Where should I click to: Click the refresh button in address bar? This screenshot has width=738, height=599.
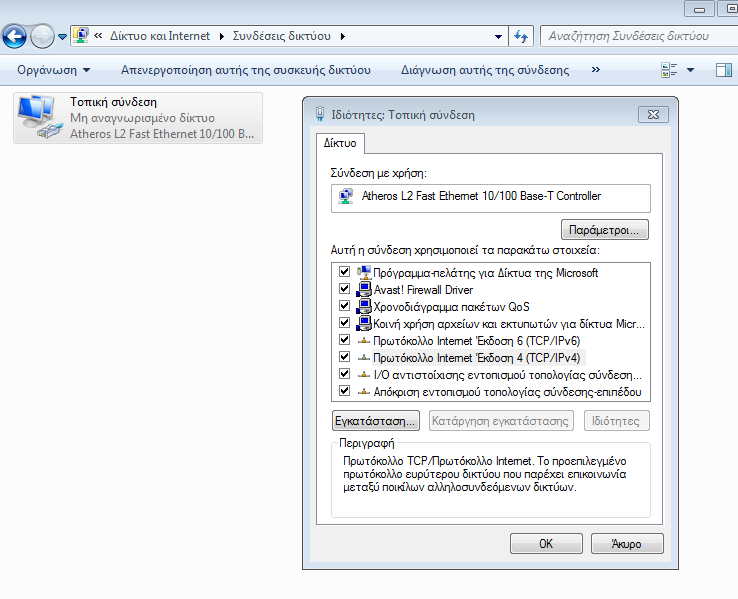pyautogui.click(x=521, y=36)
